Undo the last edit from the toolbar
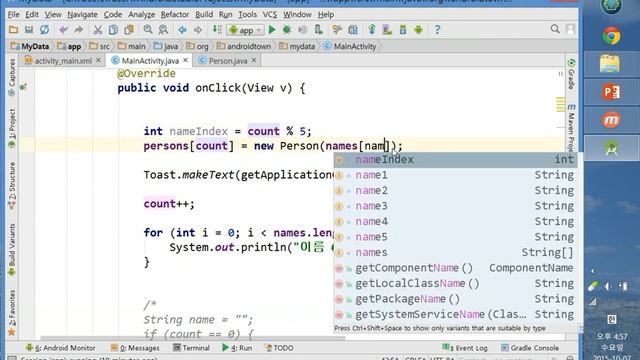This screenshot has height=360, width=640. (x=63, y=30)
